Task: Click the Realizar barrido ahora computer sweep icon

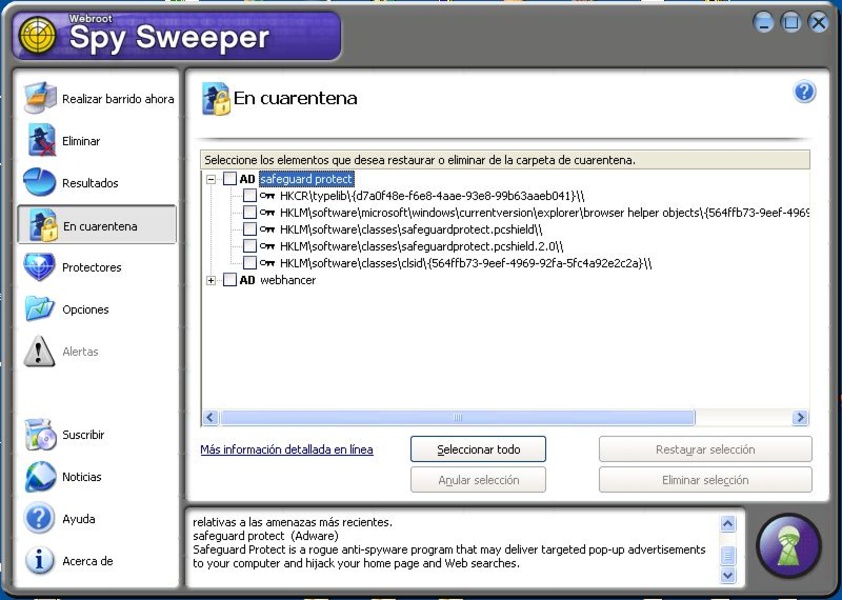Action: 40,98
